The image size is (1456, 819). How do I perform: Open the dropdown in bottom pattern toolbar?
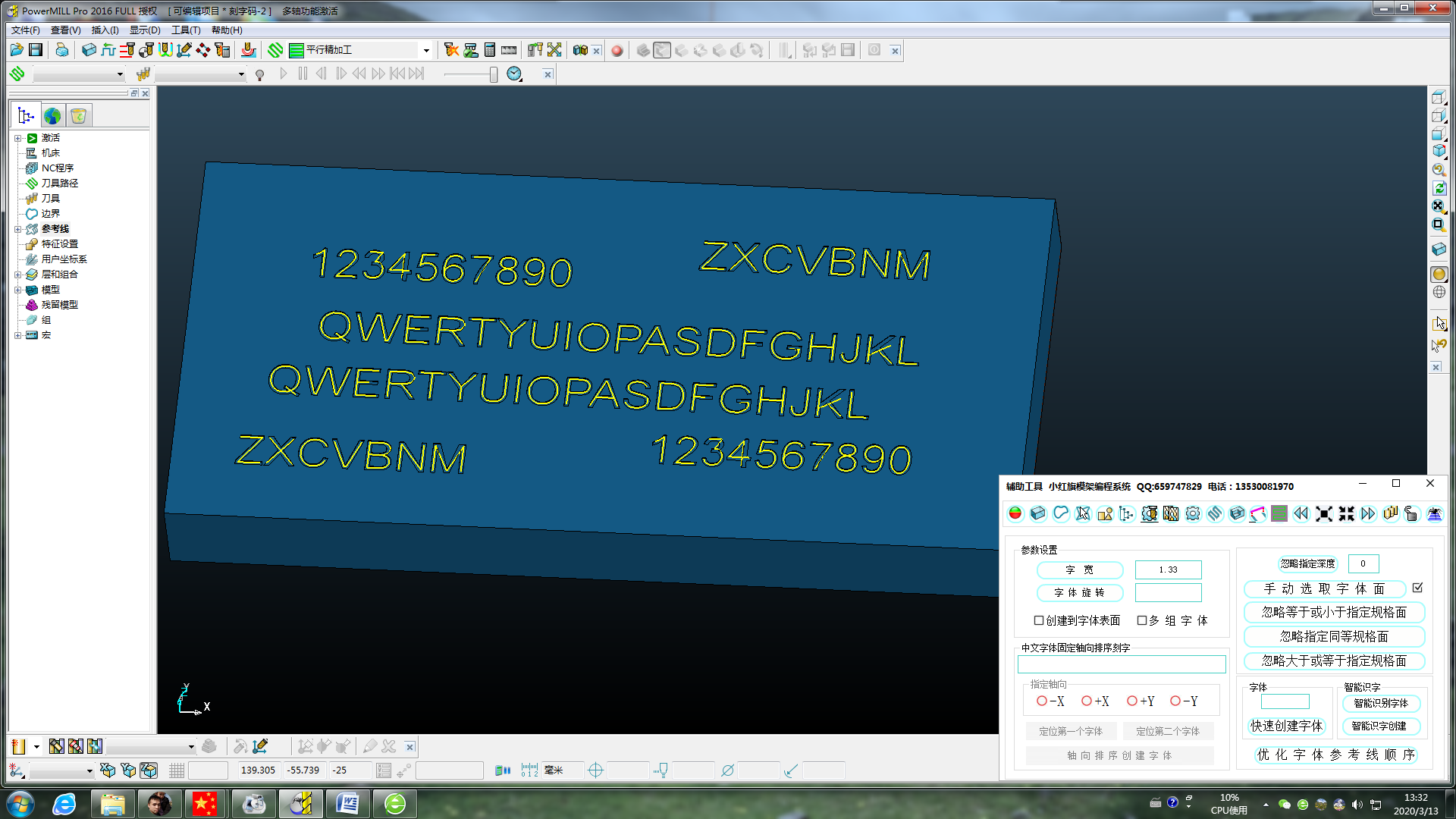click(x=191, y=747)
